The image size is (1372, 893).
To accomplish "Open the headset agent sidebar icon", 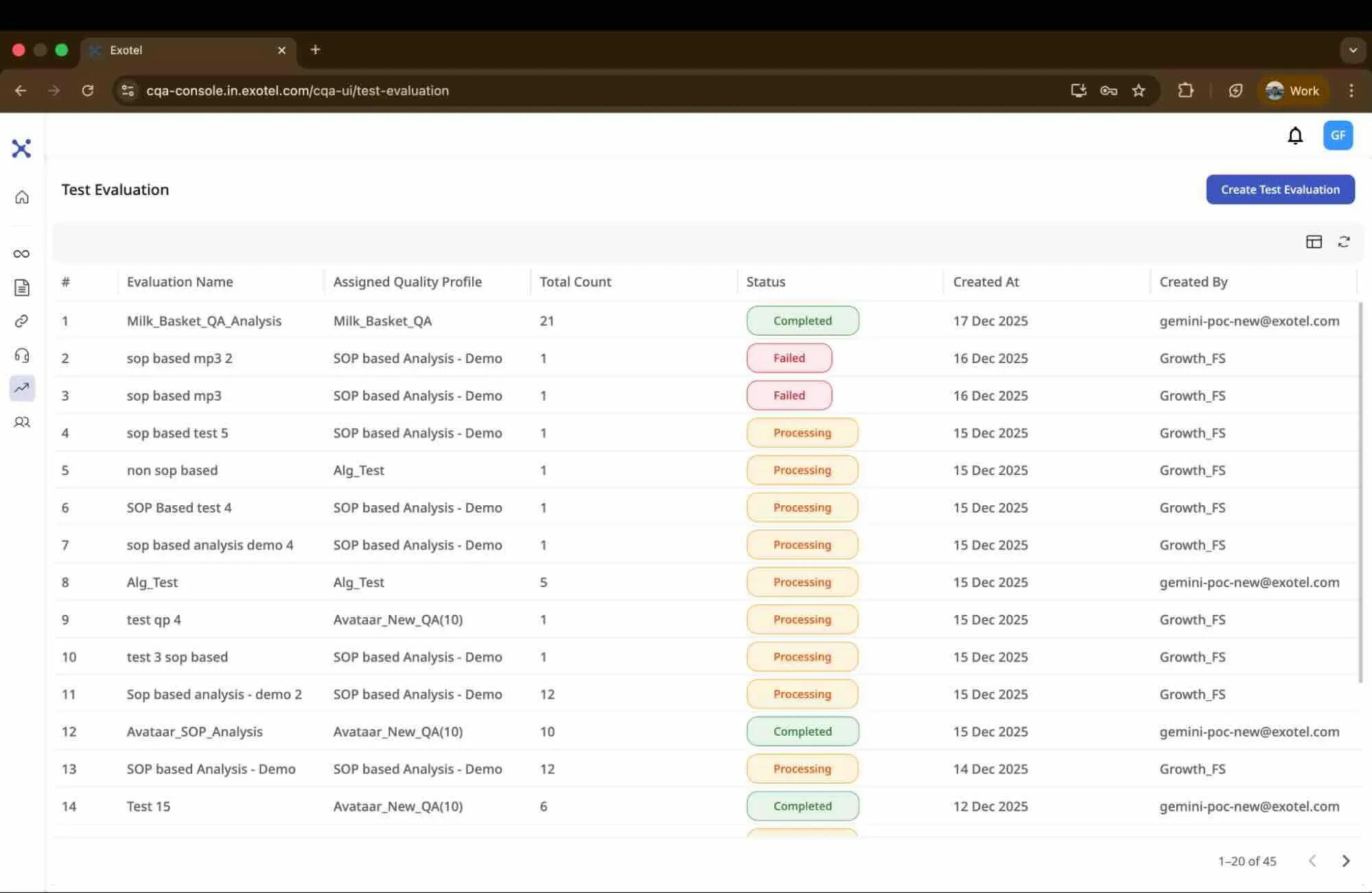I will tap(22, 355).
